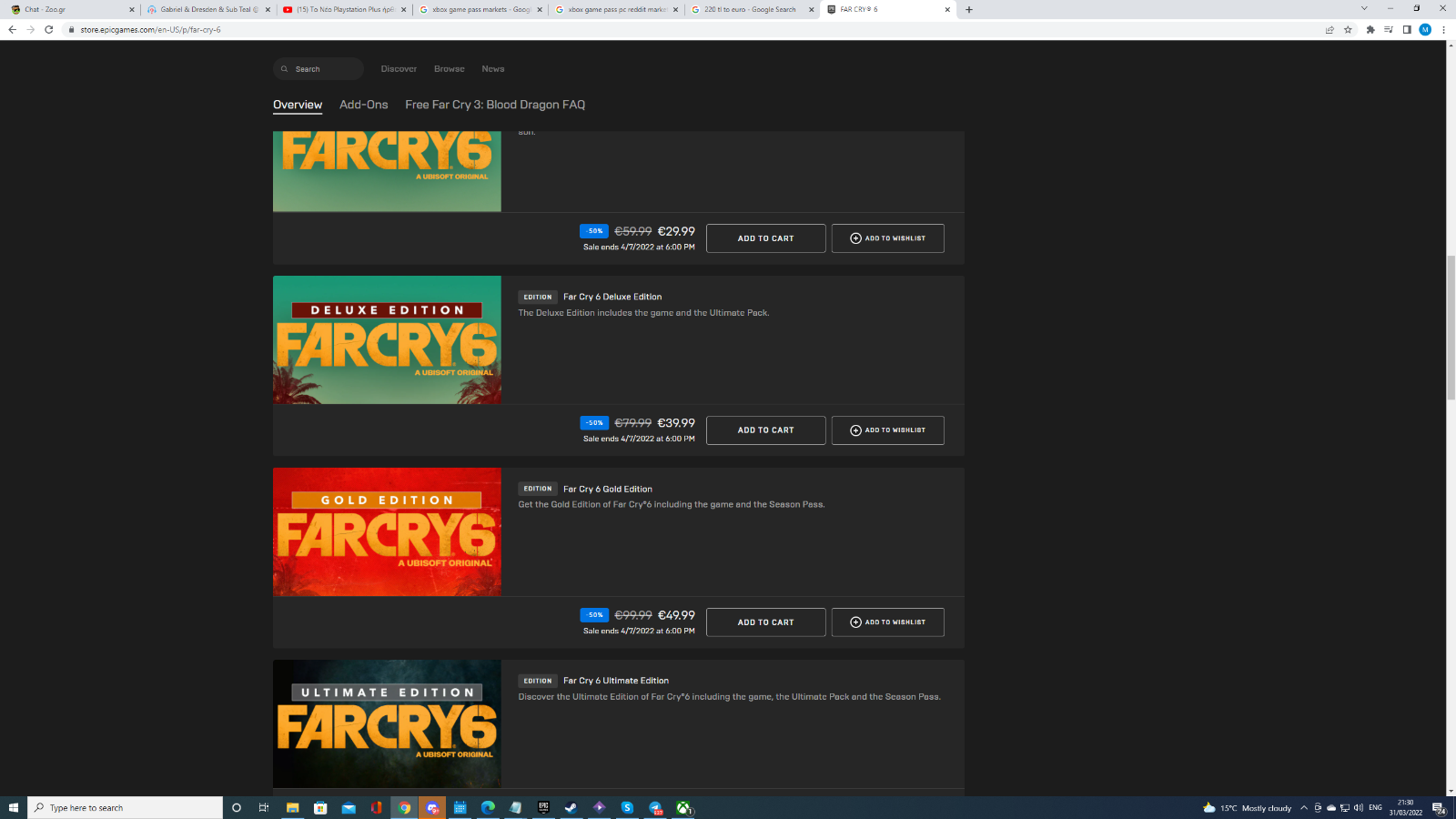Switch to the Add-Ons tab
The width and height of the screenshot is (1456, 819).
click(364, 105)
